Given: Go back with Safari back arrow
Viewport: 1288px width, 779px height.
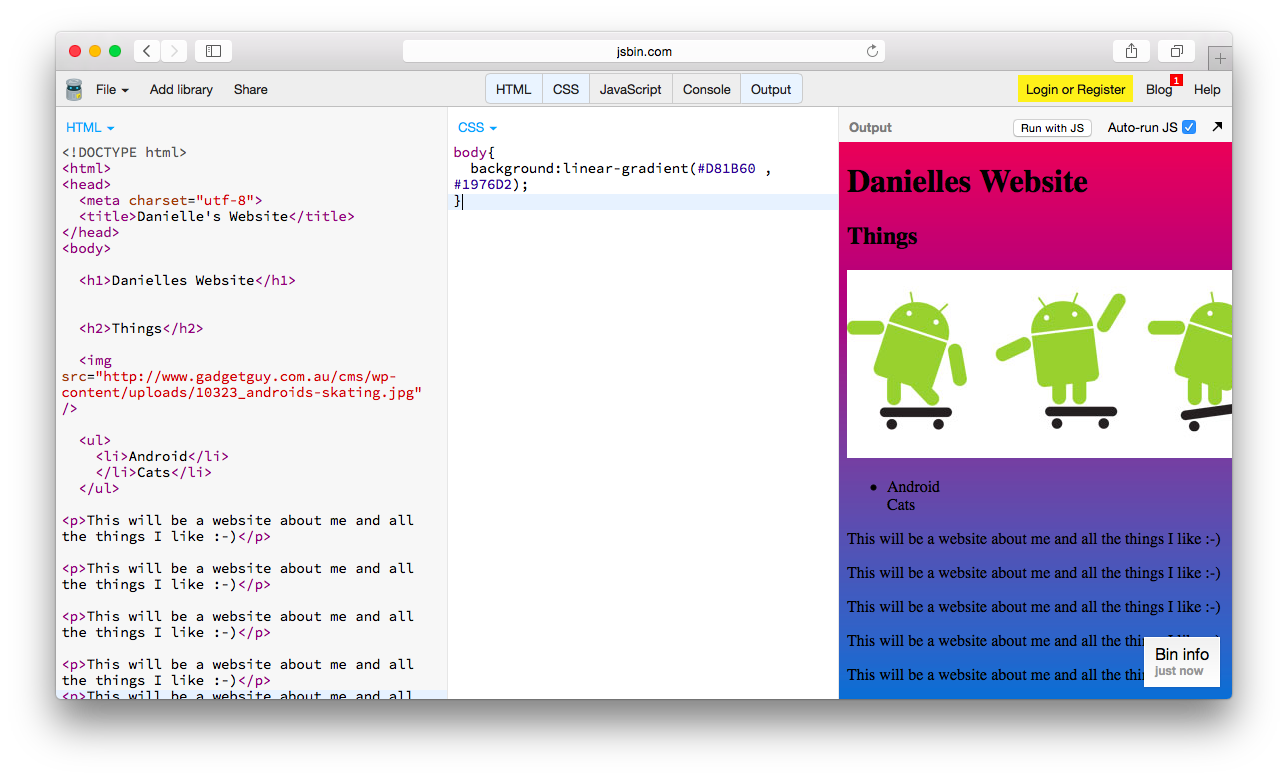Looking at the screenshot, I should 147,51.
